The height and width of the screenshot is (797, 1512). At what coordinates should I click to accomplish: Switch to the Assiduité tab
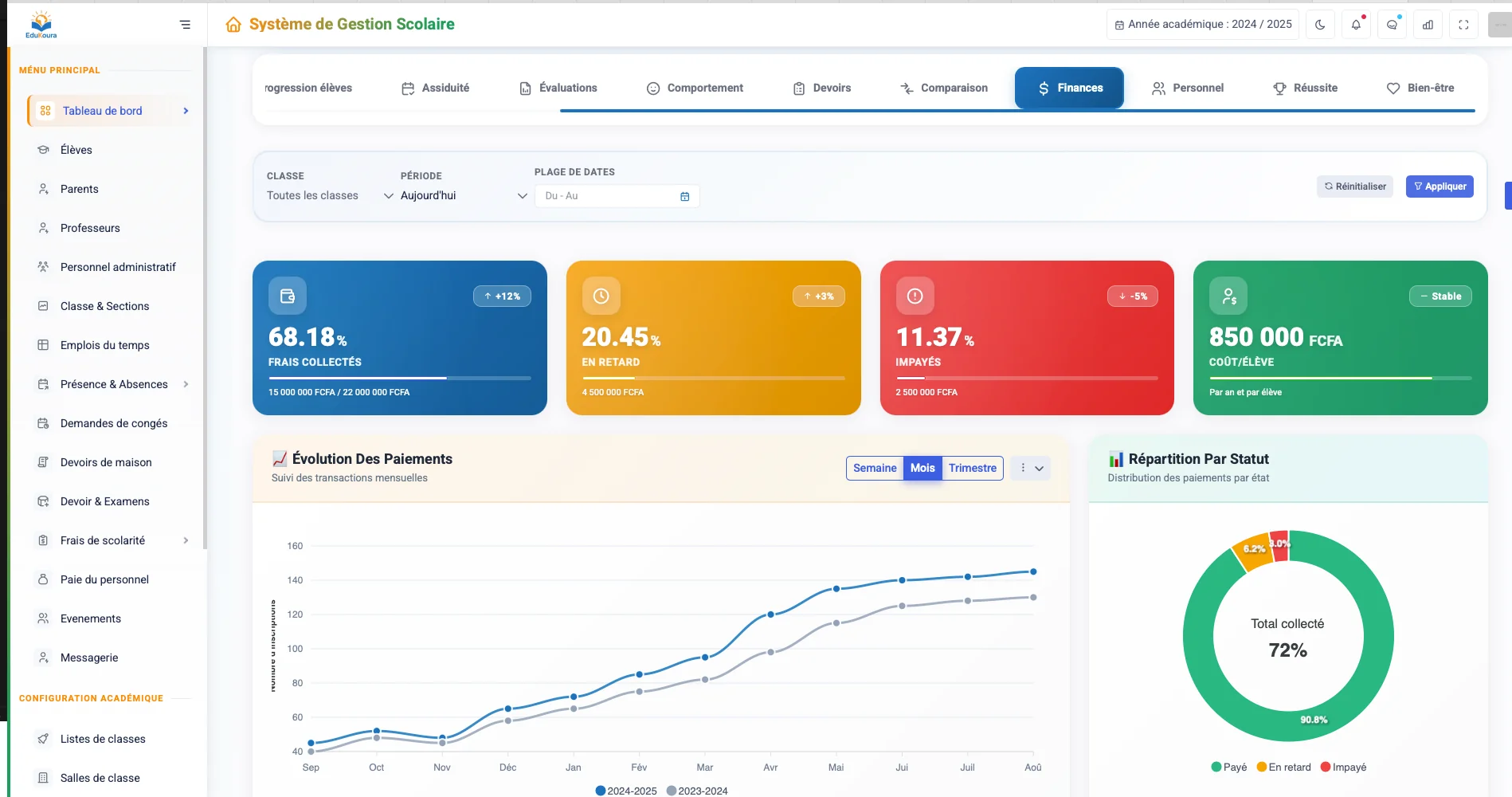point(436,88)
